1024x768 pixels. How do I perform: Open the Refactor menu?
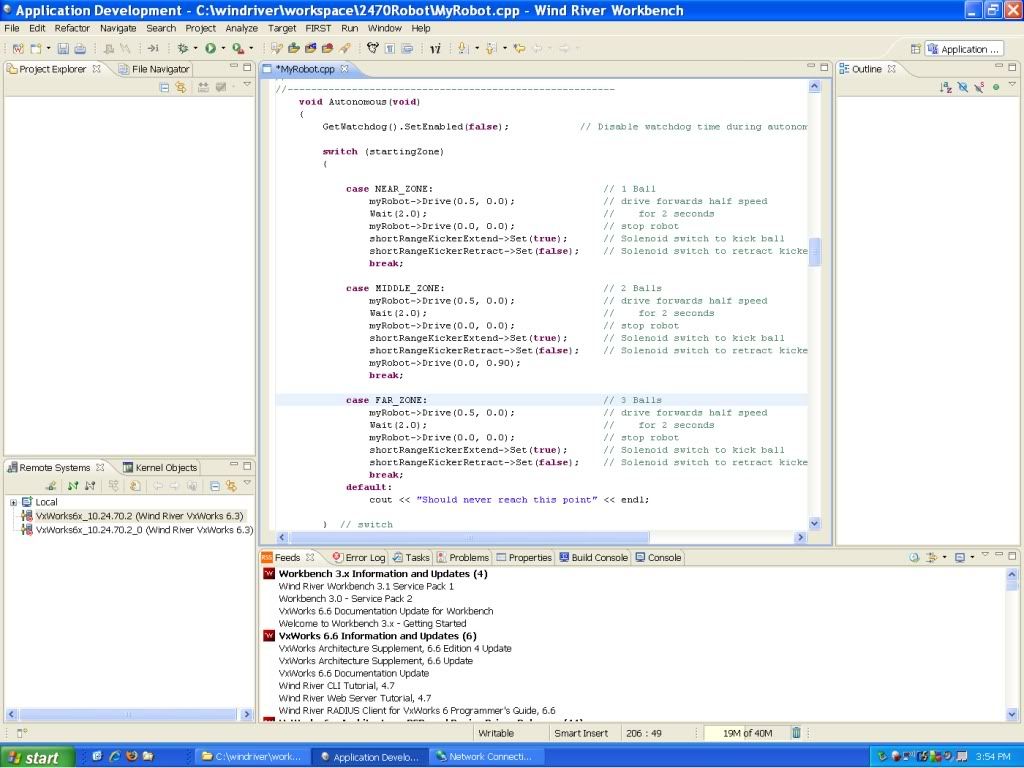pyautogui.click(x=72, y=28)
